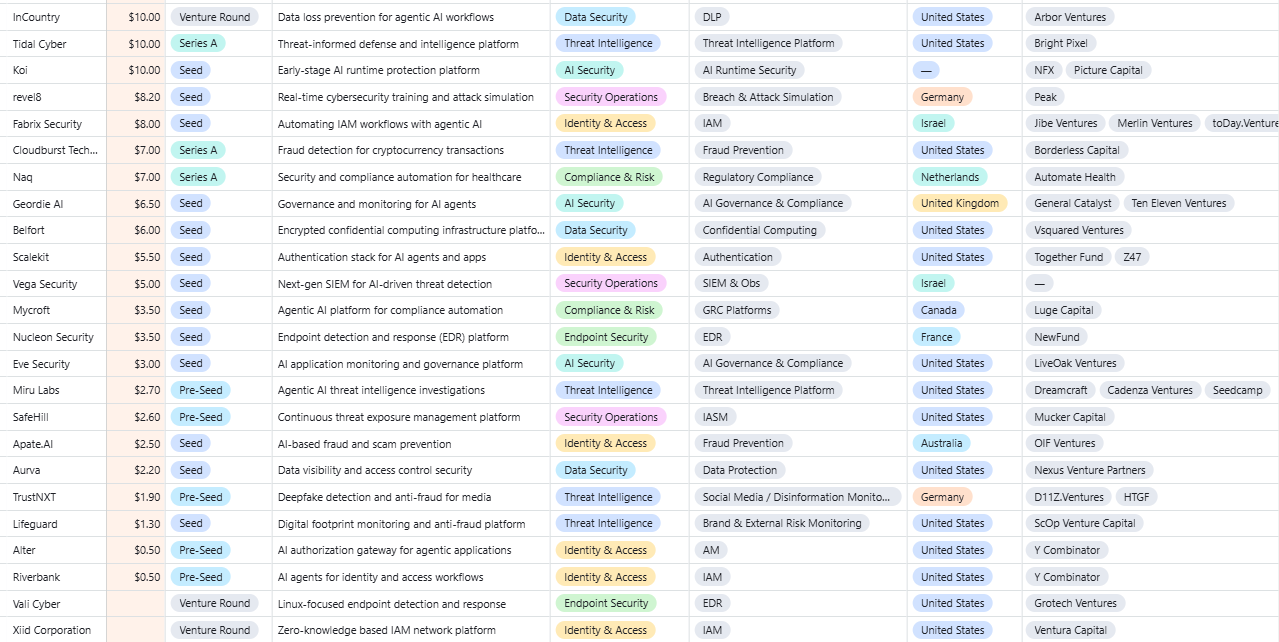The height and width of the screenshot is (642, 1279).
Task: Click the Geordie AI company cell
Action: coord(53,204)
